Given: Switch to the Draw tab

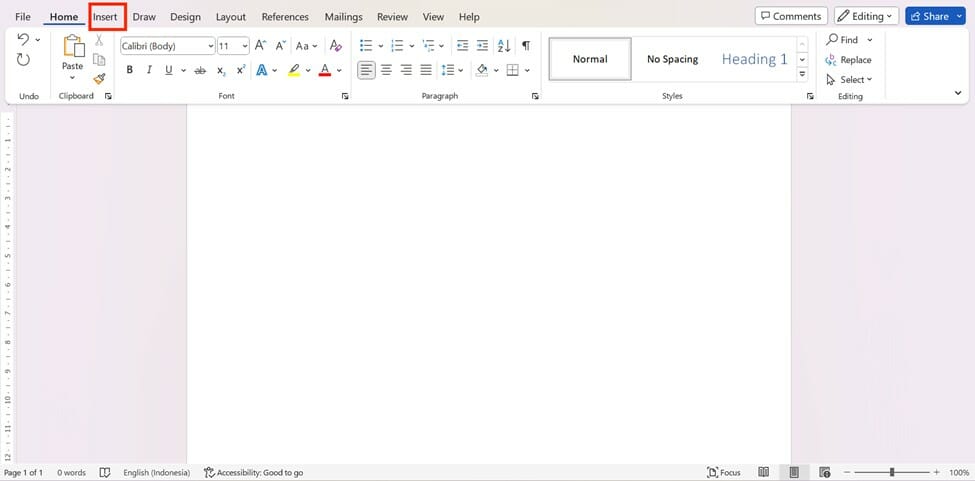Looking at the screenshot, I should click(x=144, y=17).
